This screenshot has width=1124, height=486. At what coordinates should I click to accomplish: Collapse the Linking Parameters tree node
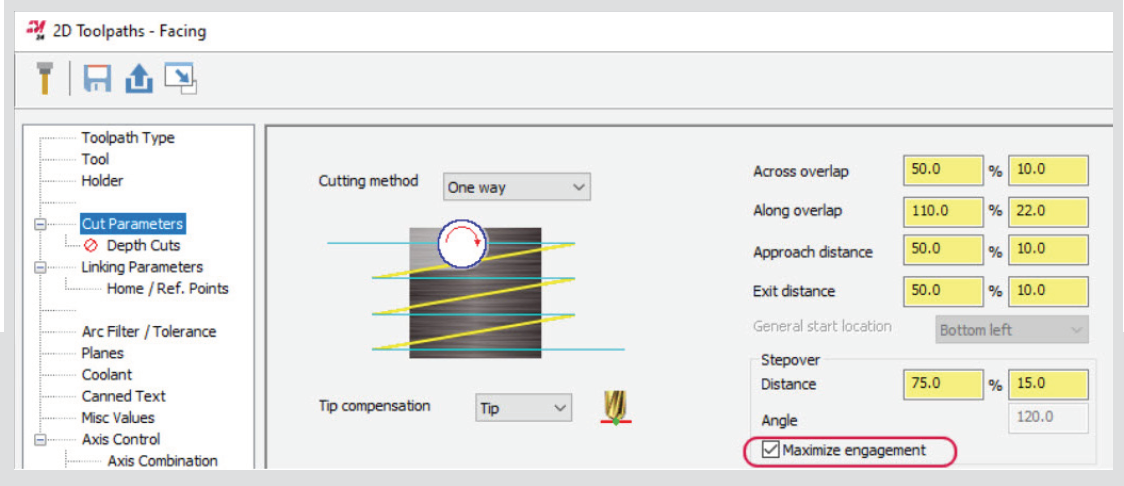pos(41,267)
